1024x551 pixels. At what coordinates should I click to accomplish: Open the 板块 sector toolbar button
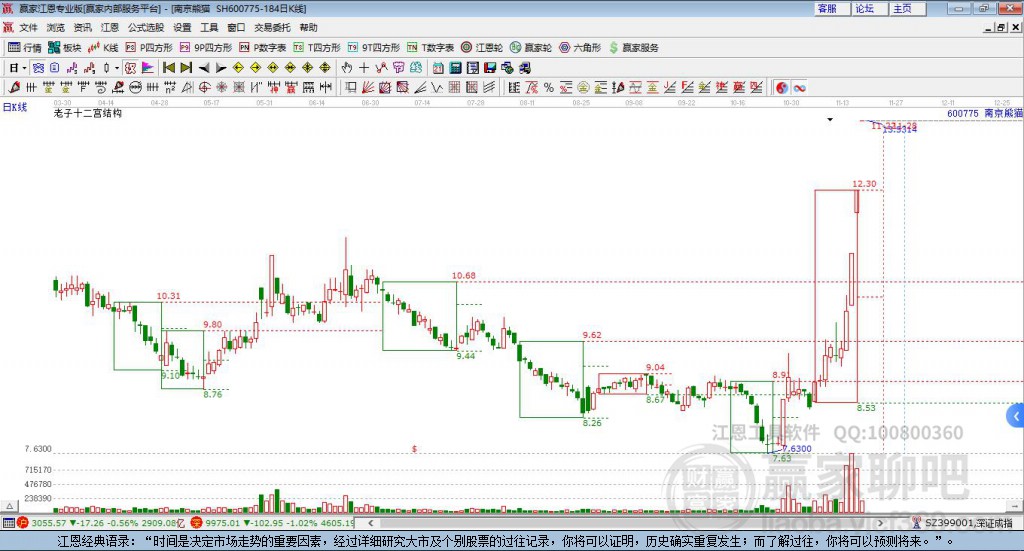(x=65, y=48)
